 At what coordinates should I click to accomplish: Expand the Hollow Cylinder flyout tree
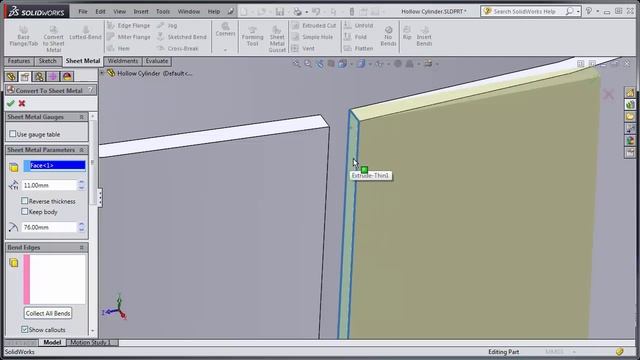pos(102,73)
